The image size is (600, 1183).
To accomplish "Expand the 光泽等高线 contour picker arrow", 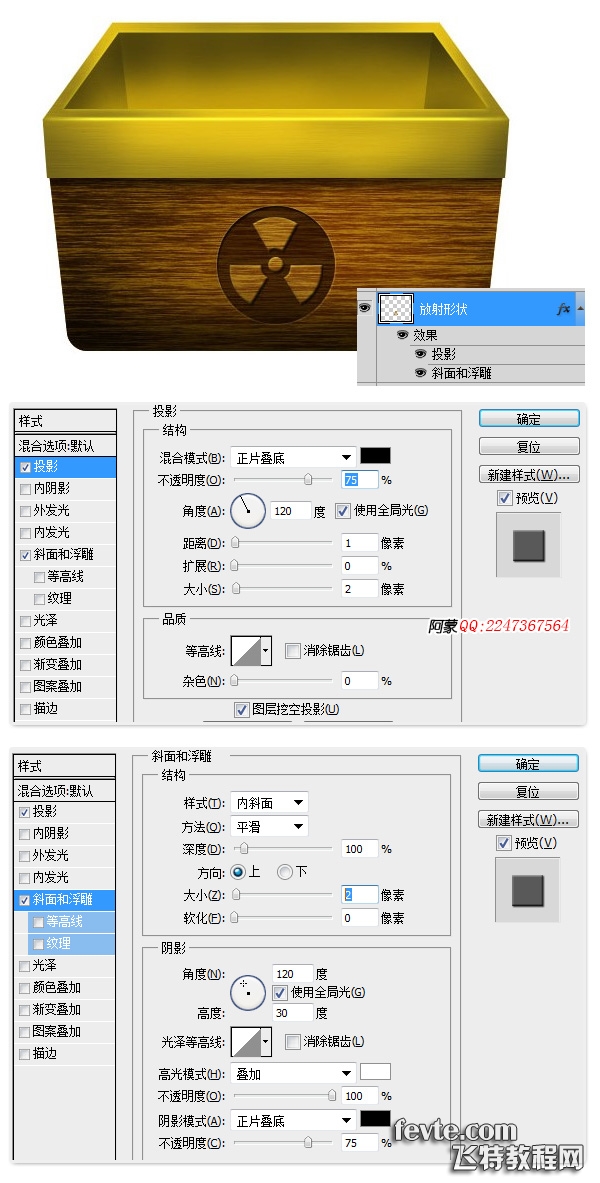I will [x=266, y=1041].
